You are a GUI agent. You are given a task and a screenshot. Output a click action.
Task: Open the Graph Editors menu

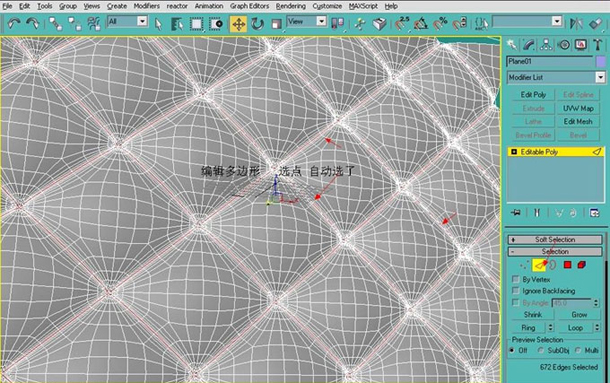(249, 6)
